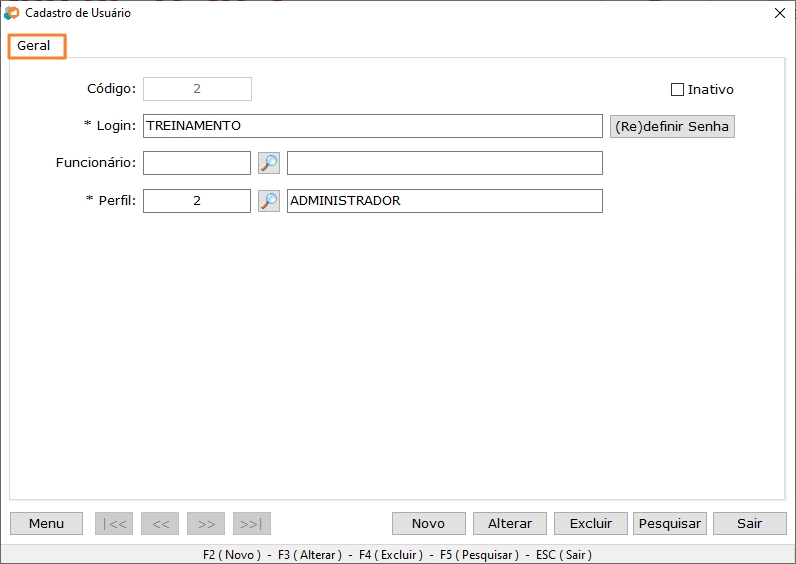796x564 pixels.
Task: Advance to next record with >> button
Action: pyautogui.click(x=206, y=524)
